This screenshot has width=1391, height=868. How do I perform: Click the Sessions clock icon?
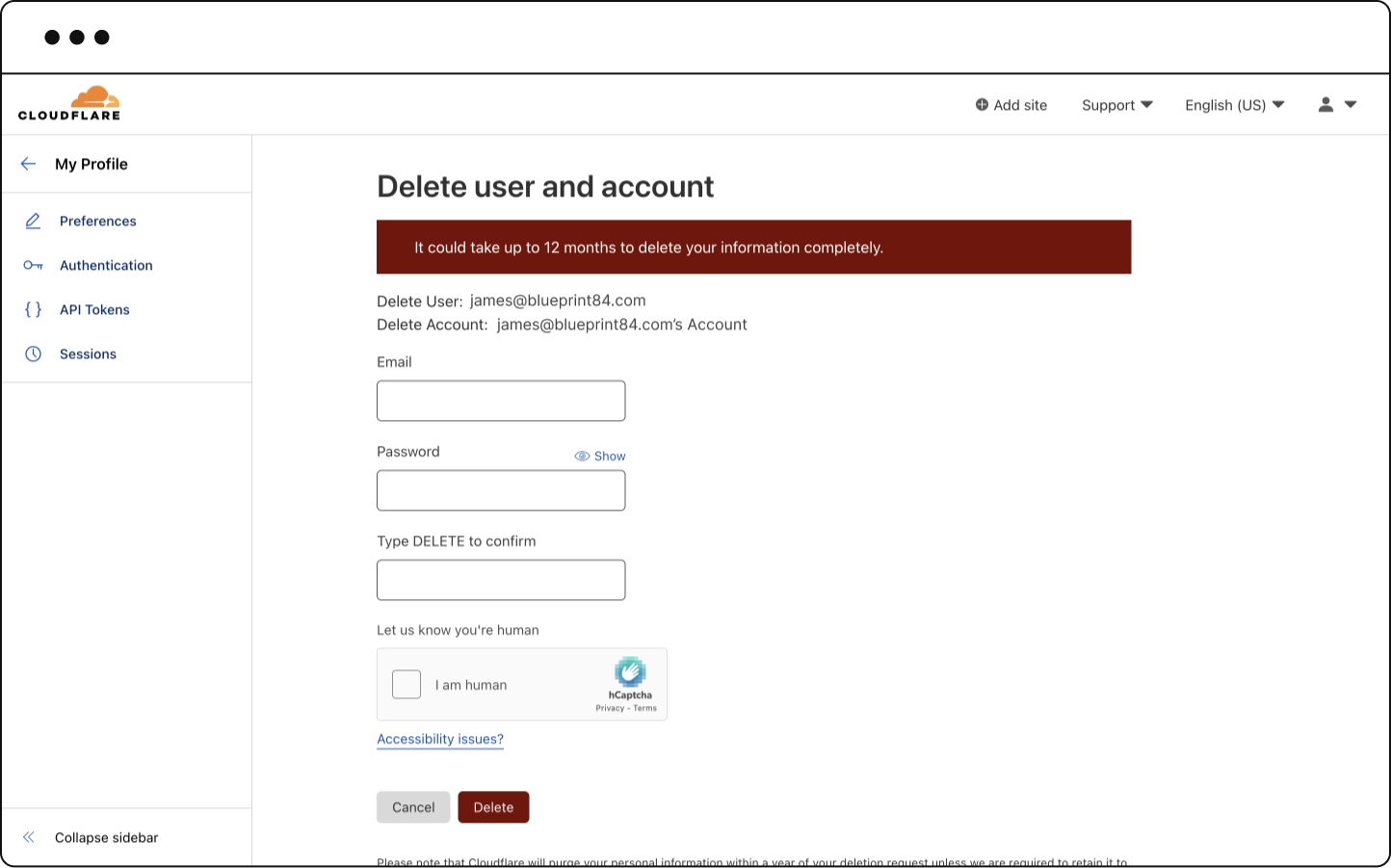33,354
